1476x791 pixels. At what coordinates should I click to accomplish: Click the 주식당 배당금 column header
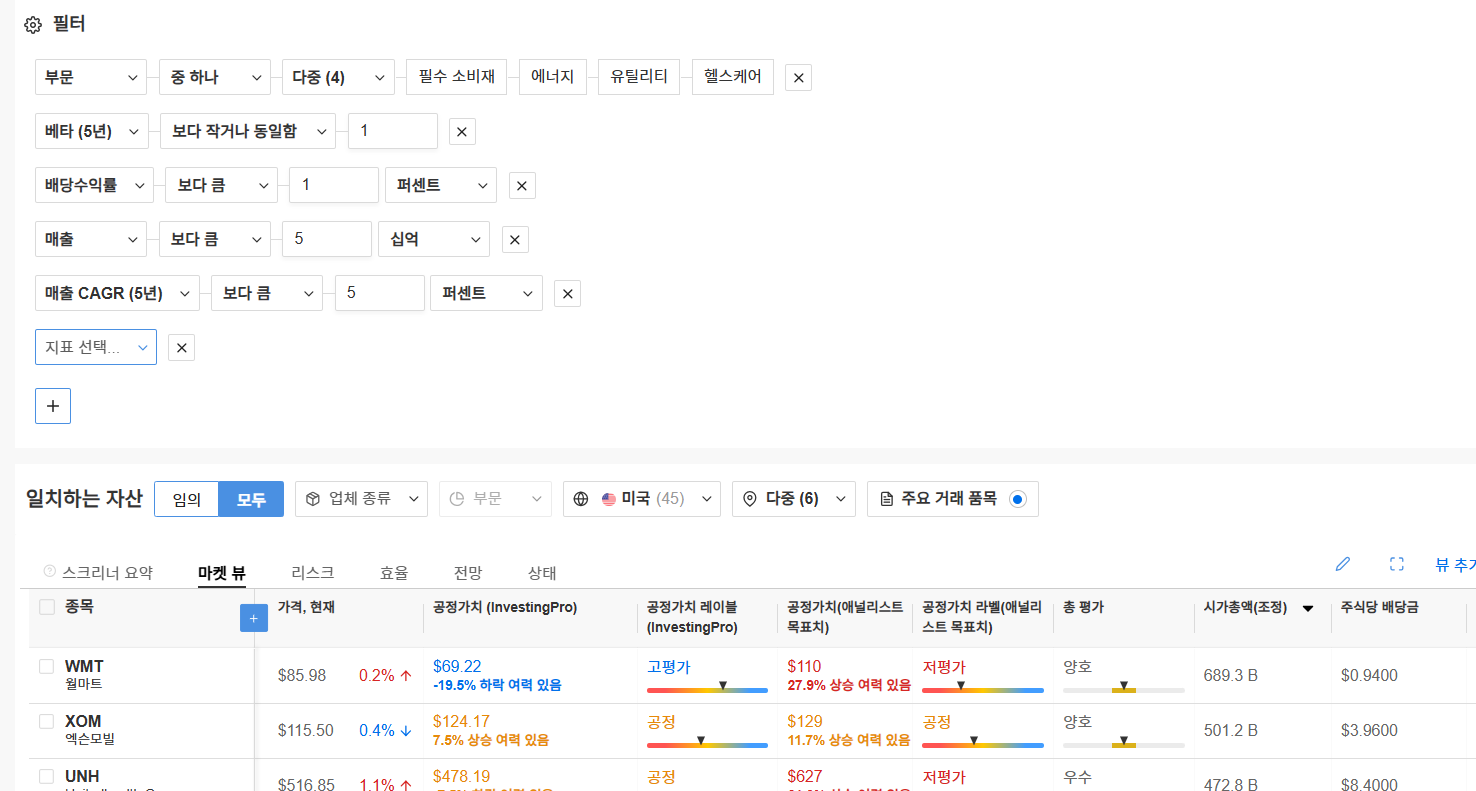pos(1380,607)
